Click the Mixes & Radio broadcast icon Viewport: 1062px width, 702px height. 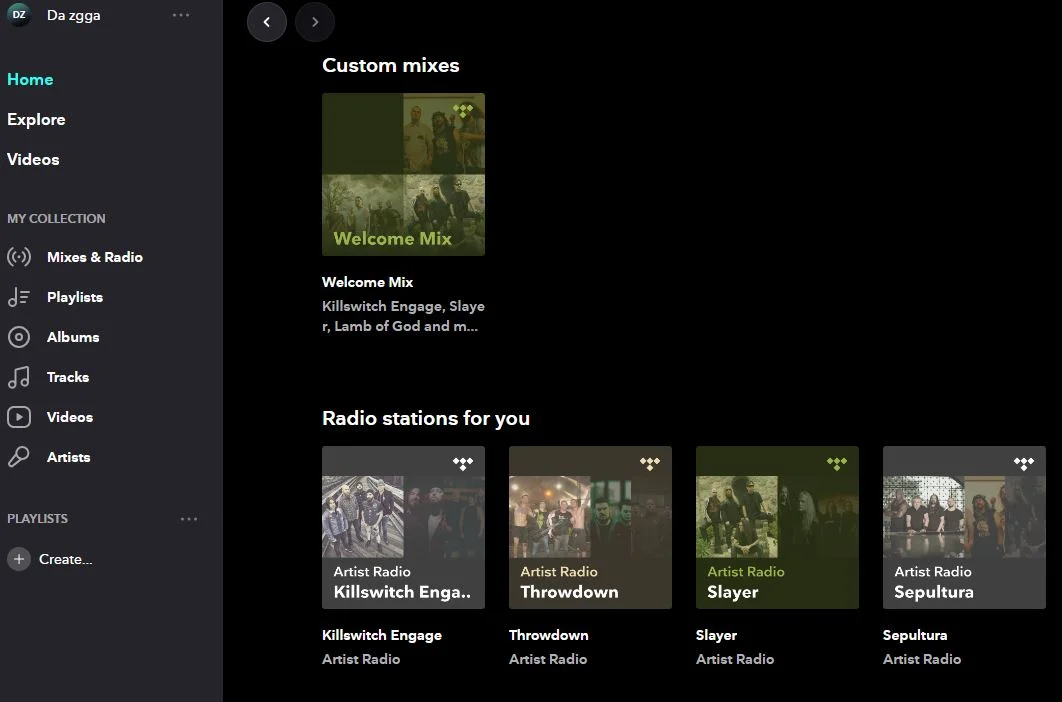point(19,257)
